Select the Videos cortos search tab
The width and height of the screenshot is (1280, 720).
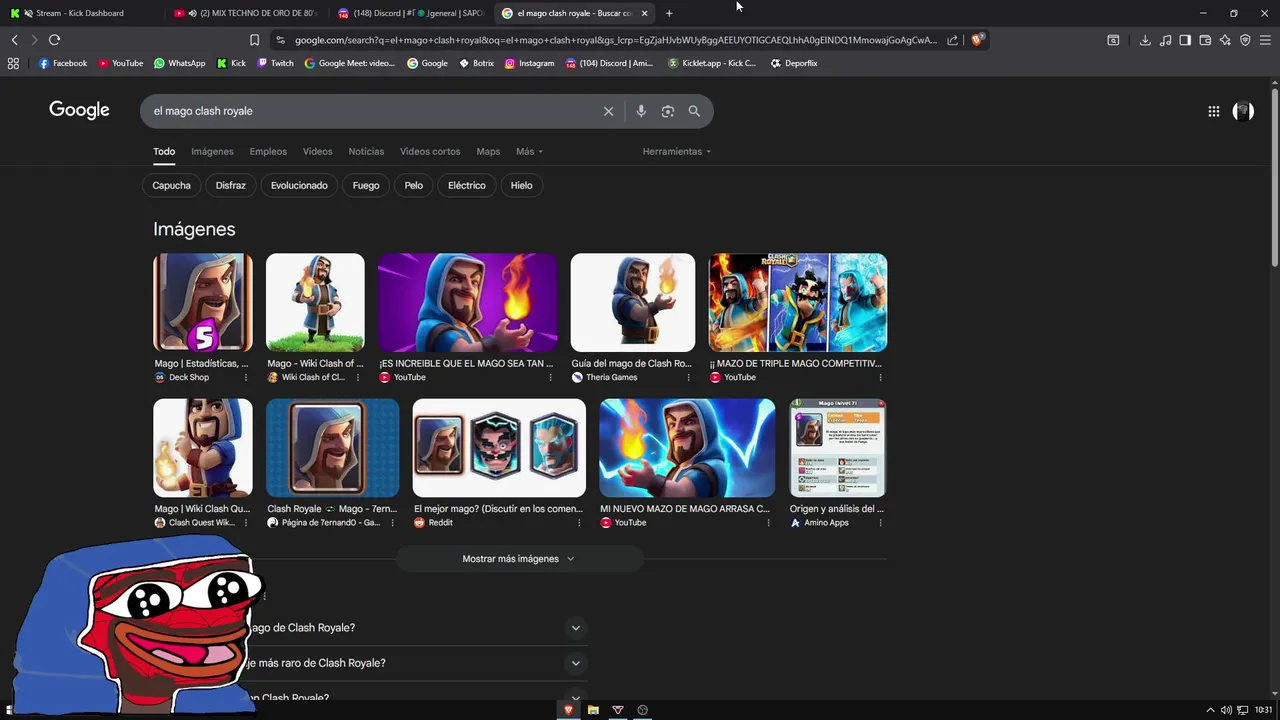pyautogui.click(x=430, y=151)
